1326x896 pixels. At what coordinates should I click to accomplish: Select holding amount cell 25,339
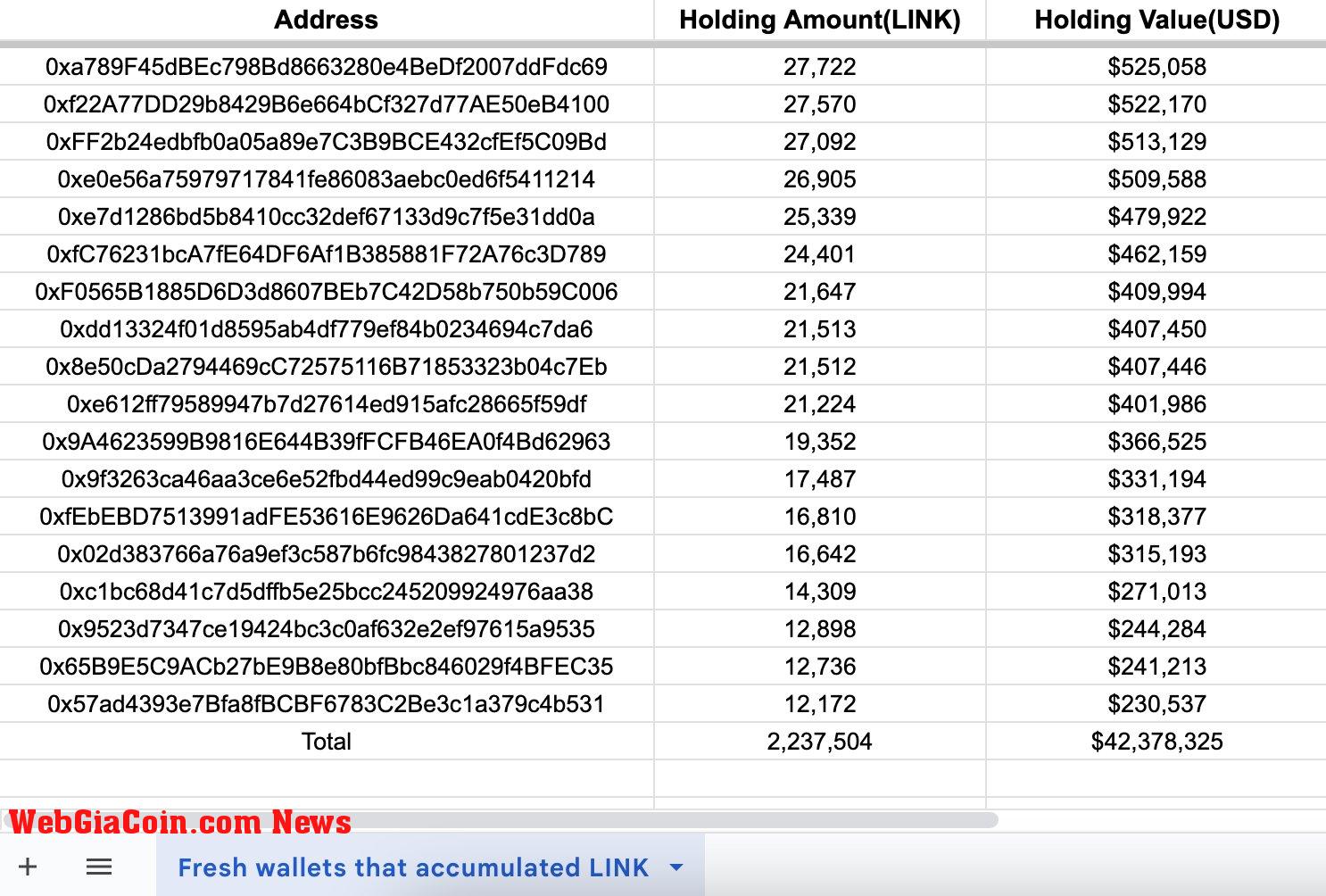pyautogui.click(x=820, y=217)
